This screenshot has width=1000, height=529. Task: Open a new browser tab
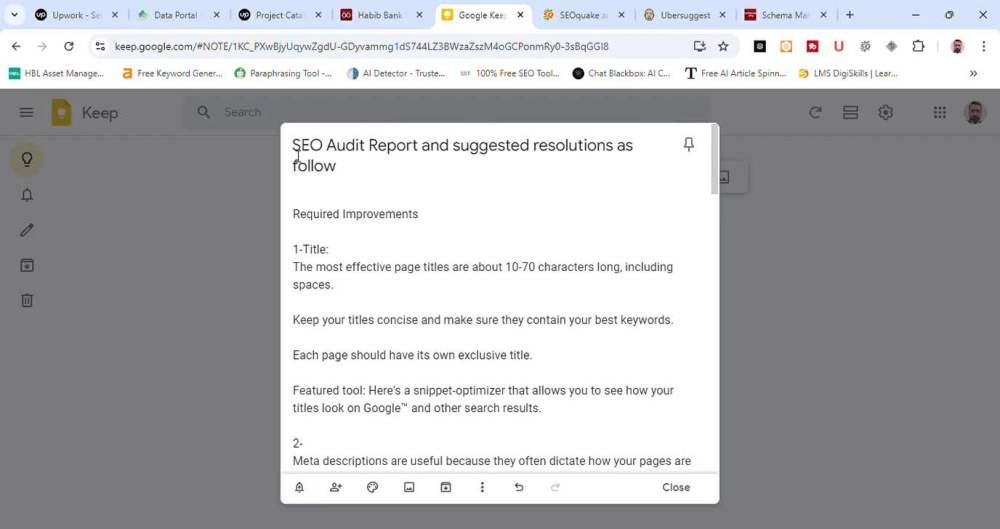849,15
